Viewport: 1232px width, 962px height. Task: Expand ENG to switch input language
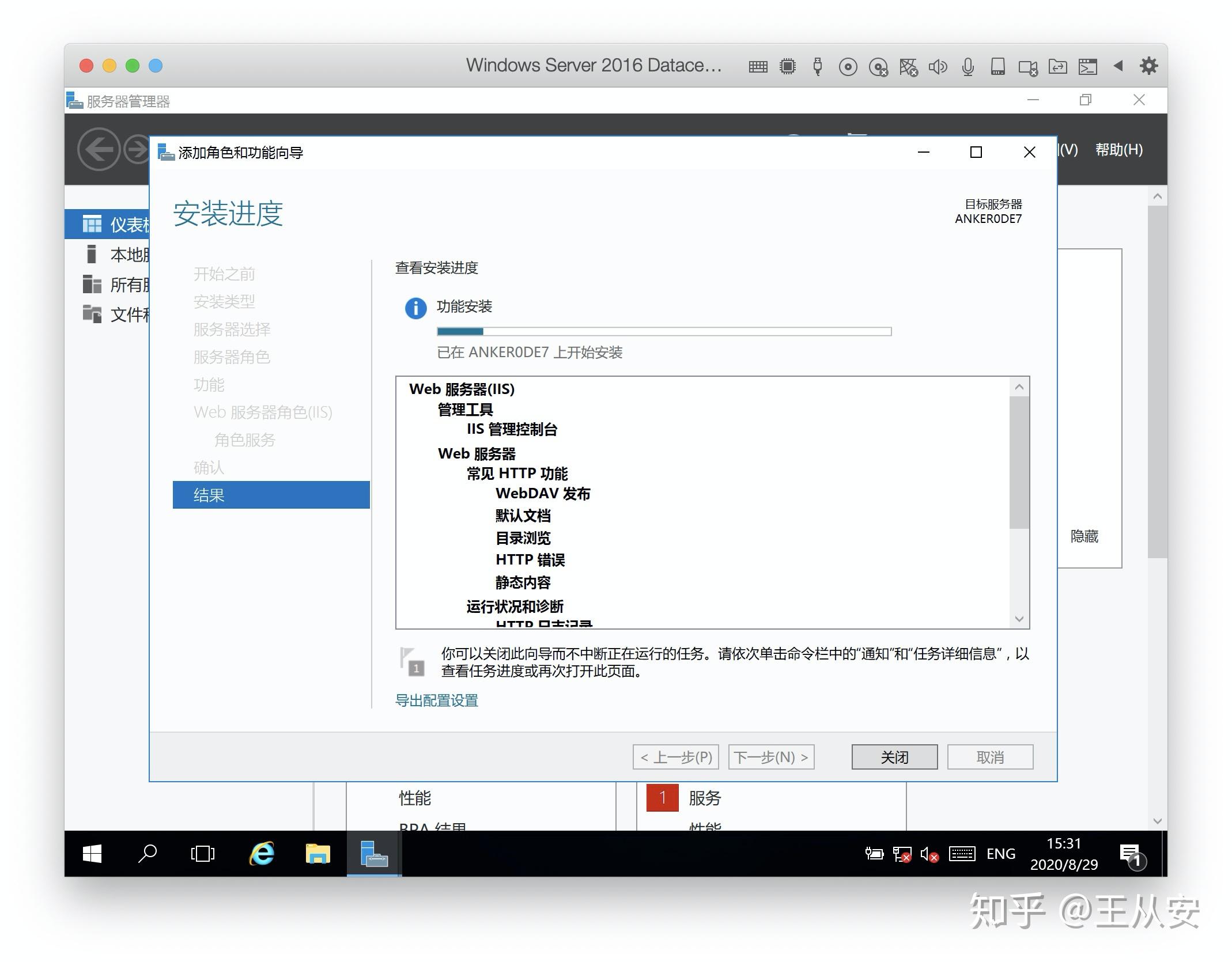tap(1001, 854)
